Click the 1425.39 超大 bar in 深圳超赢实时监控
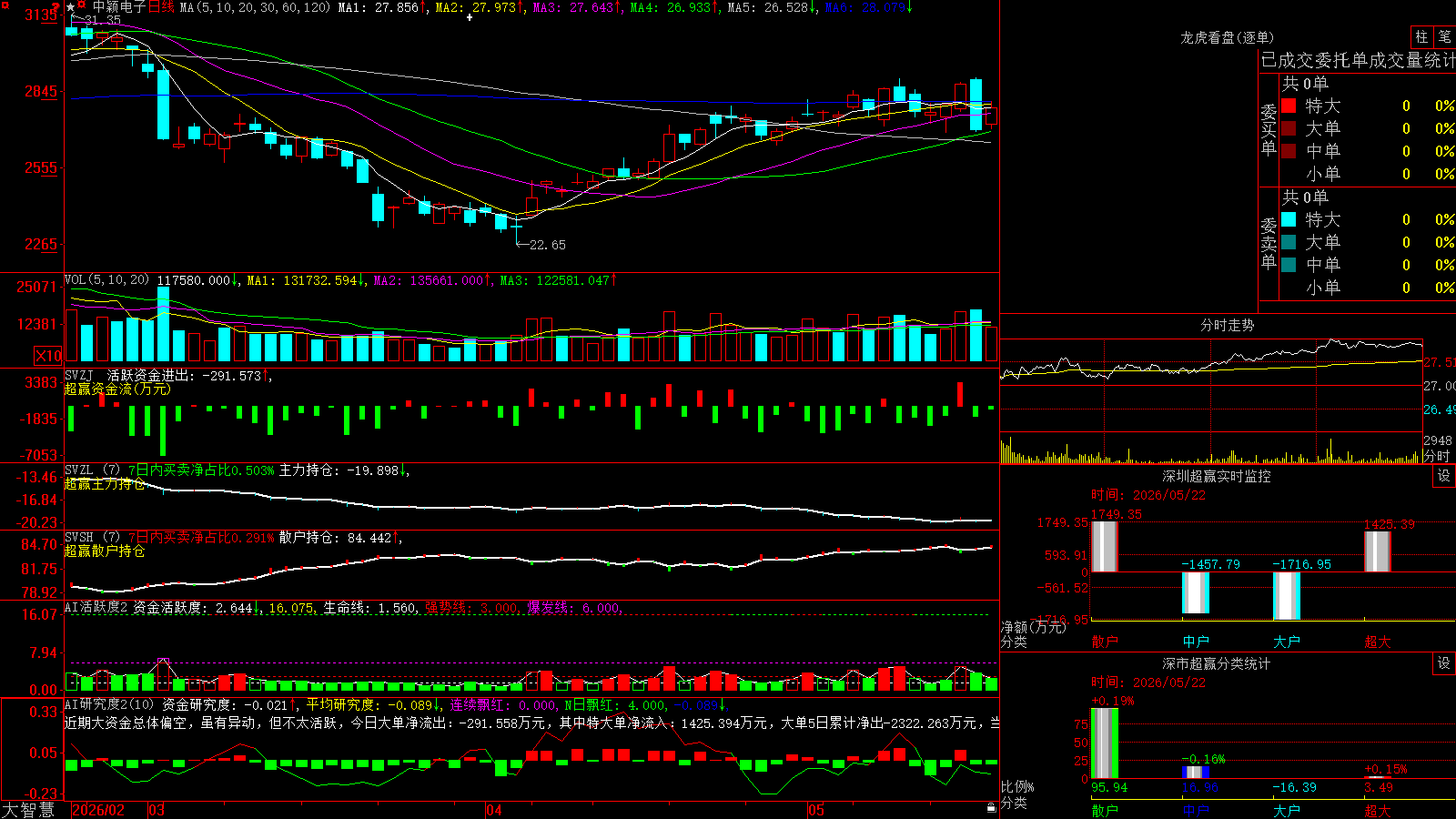Image resolution: width=1456 pixels, height=819 pixels. [1378, 551]
